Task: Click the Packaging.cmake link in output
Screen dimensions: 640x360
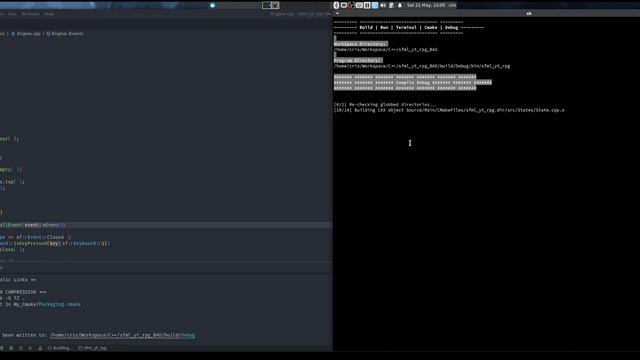Action: (x=60, y=304)
